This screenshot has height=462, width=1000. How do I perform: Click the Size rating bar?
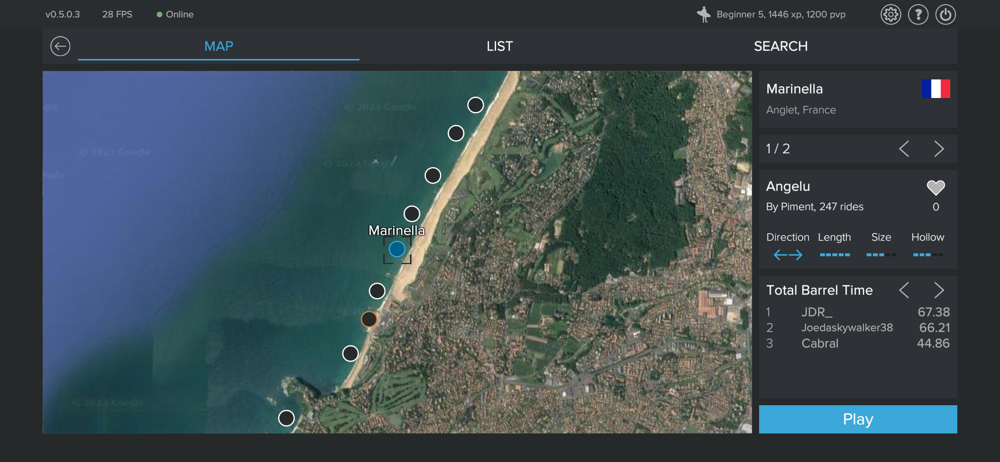[x=881, y=255]
